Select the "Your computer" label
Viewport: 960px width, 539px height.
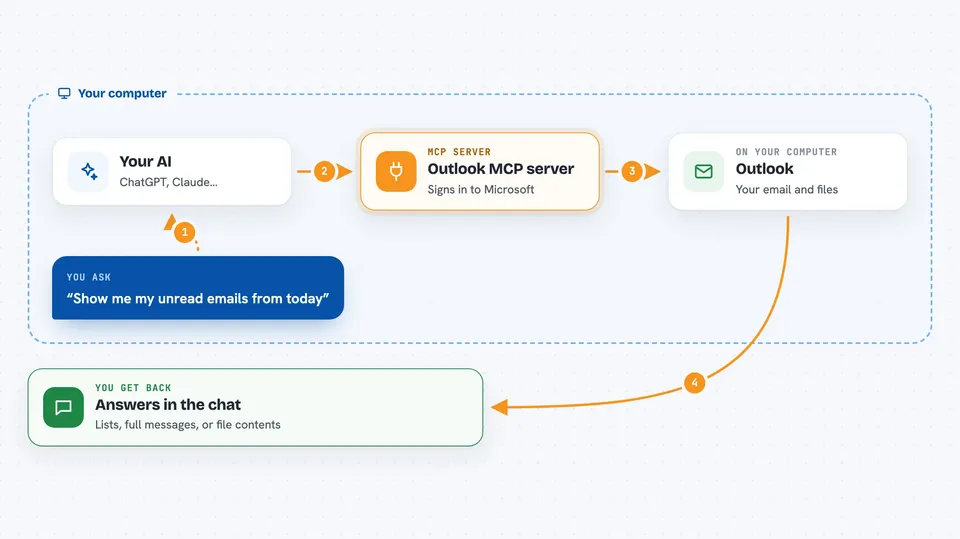(x=122, y=93)
